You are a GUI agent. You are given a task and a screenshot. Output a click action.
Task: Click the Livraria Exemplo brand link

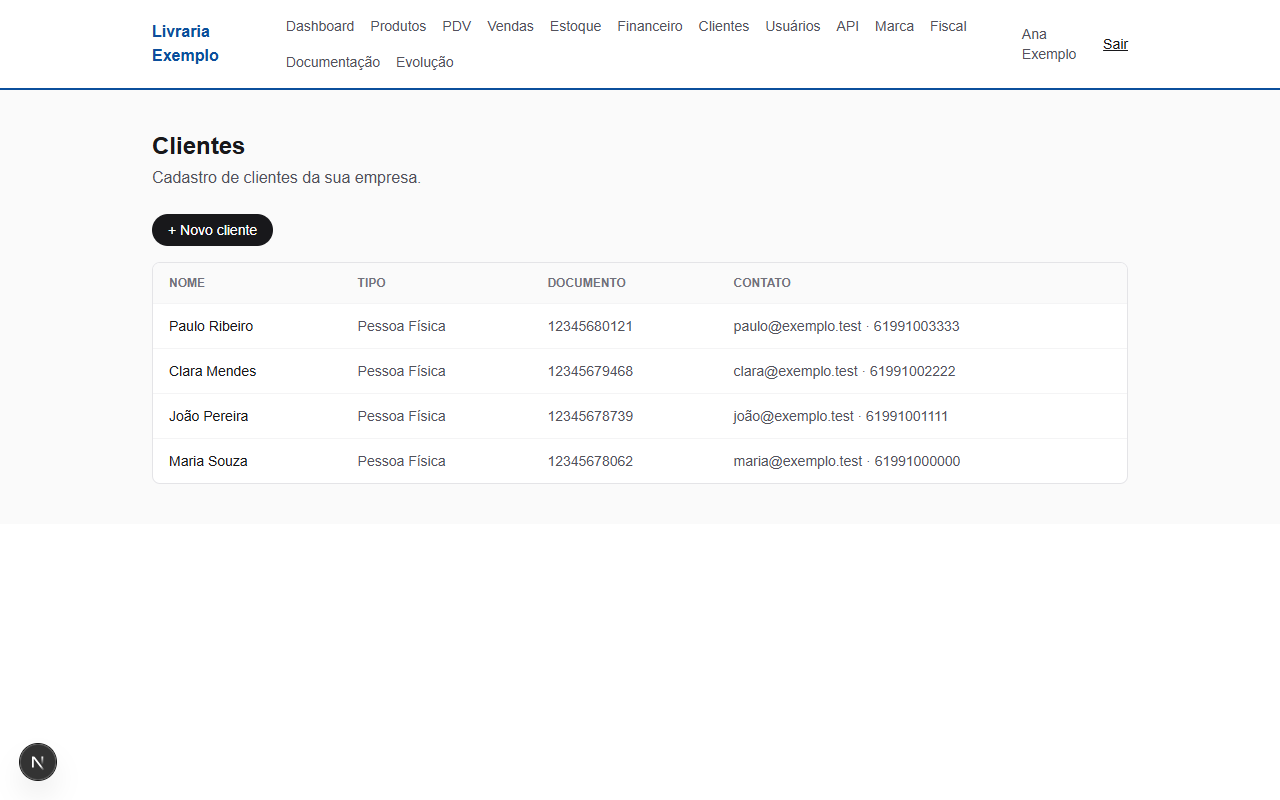tap(185, 43)
